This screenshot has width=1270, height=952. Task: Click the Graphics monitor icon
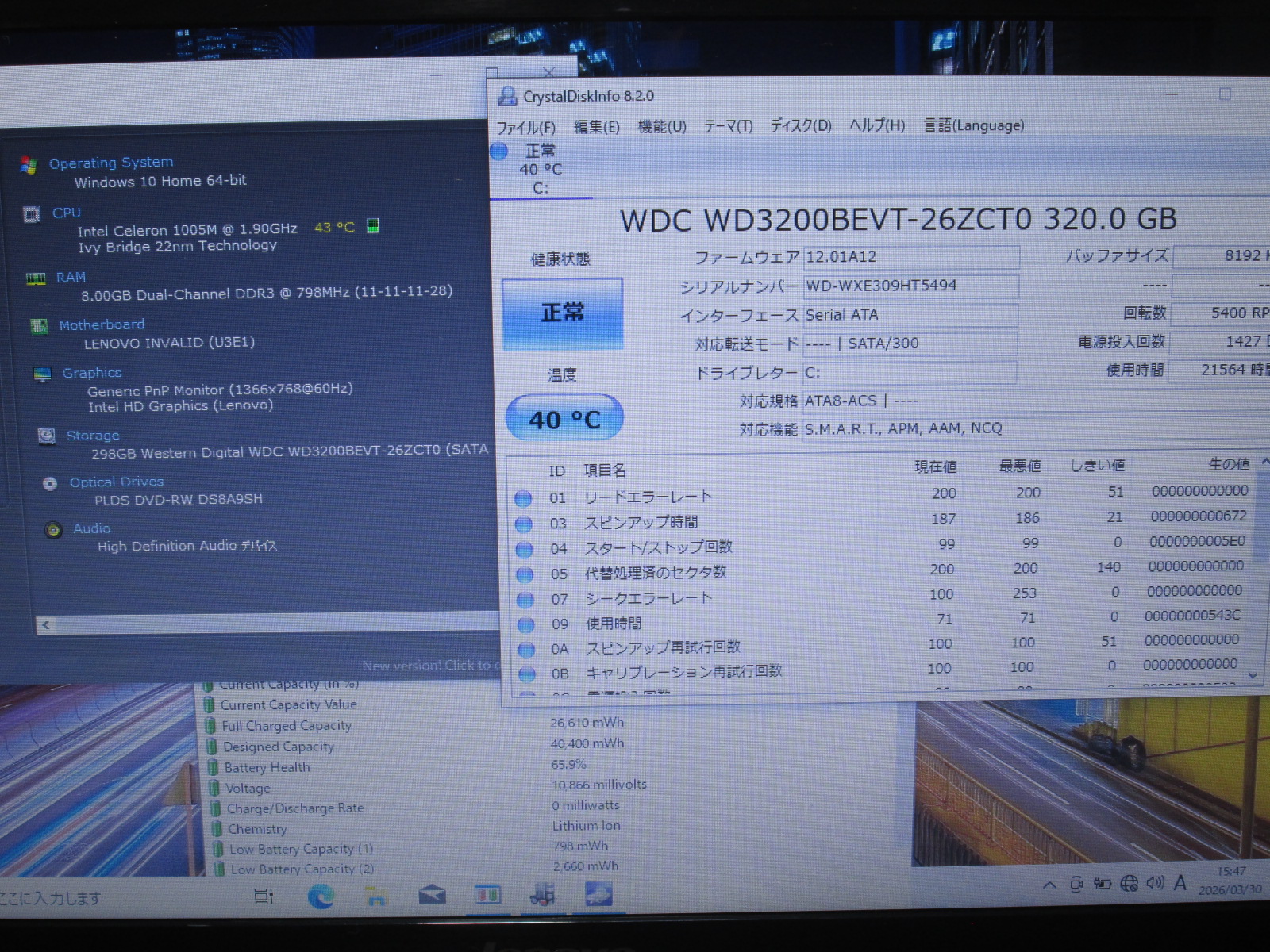(43, 374)
